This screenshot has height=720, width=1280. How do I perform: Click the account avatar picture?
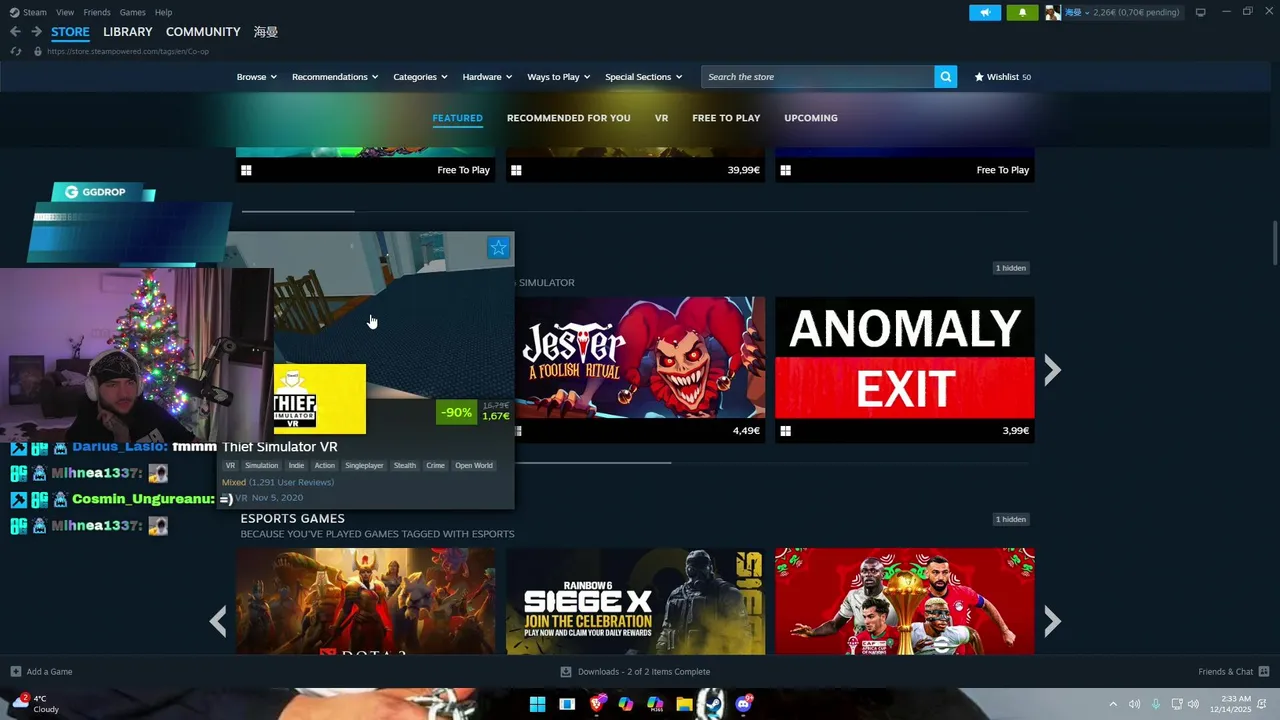(1053, 12)
